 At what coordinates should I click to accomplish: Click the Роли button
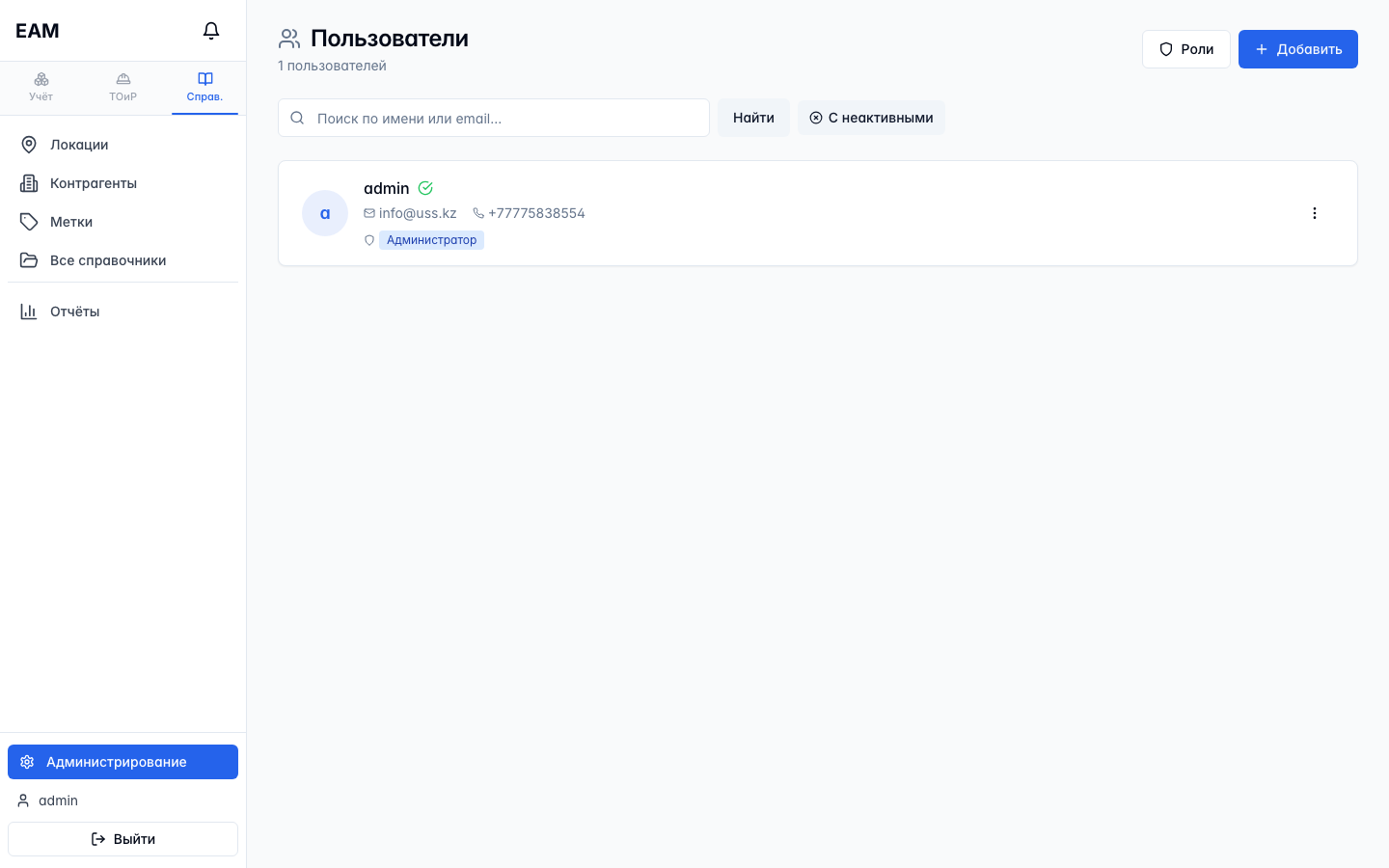pos(1185,49)
